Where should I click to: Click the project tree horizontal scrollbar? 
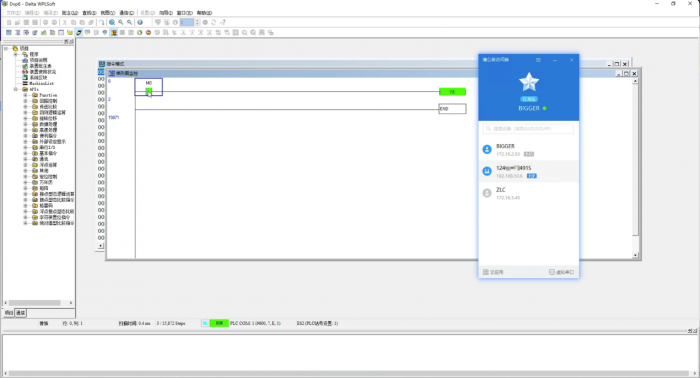[x=38, y=303]
